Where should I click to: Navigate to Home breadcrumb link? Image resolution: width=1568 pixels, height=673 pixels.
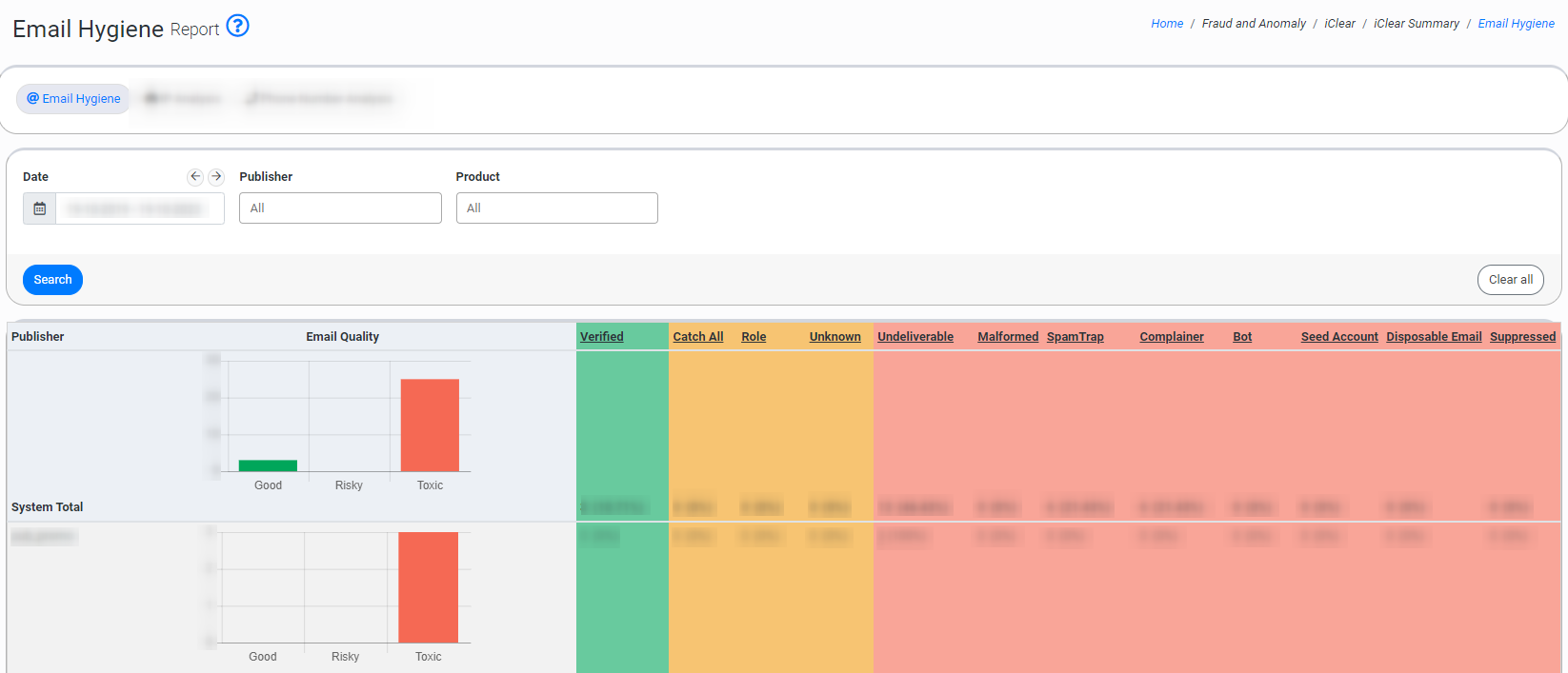(x=1166, y=24)
